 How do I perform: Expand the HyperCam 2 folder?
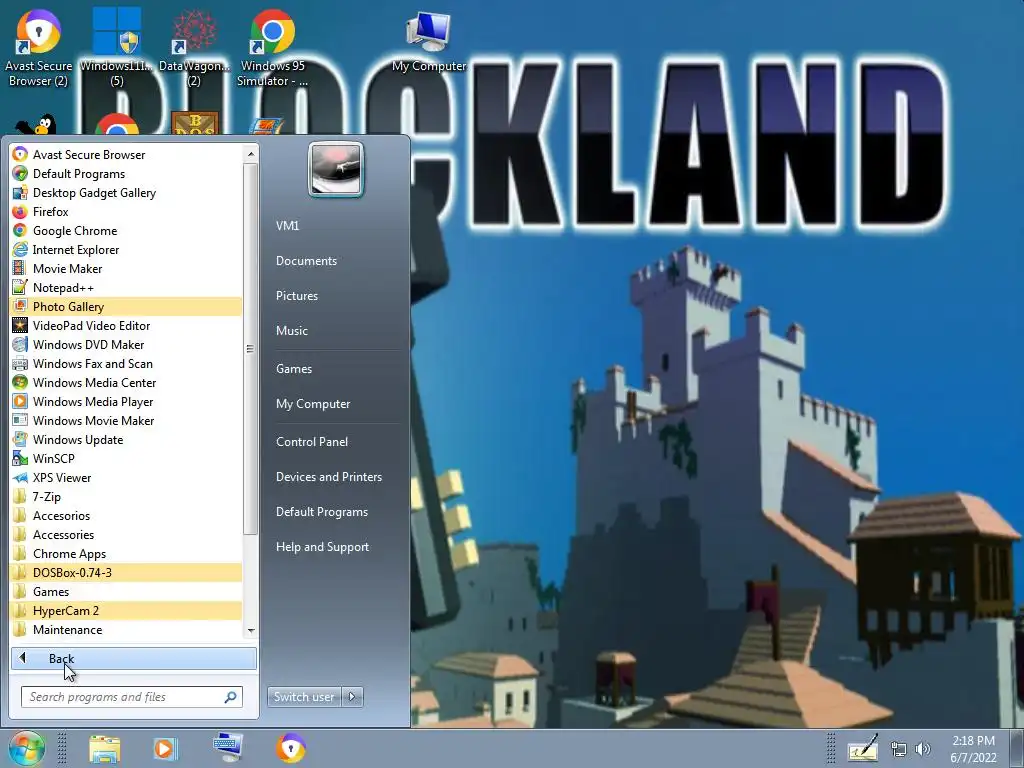click(127, 611)
